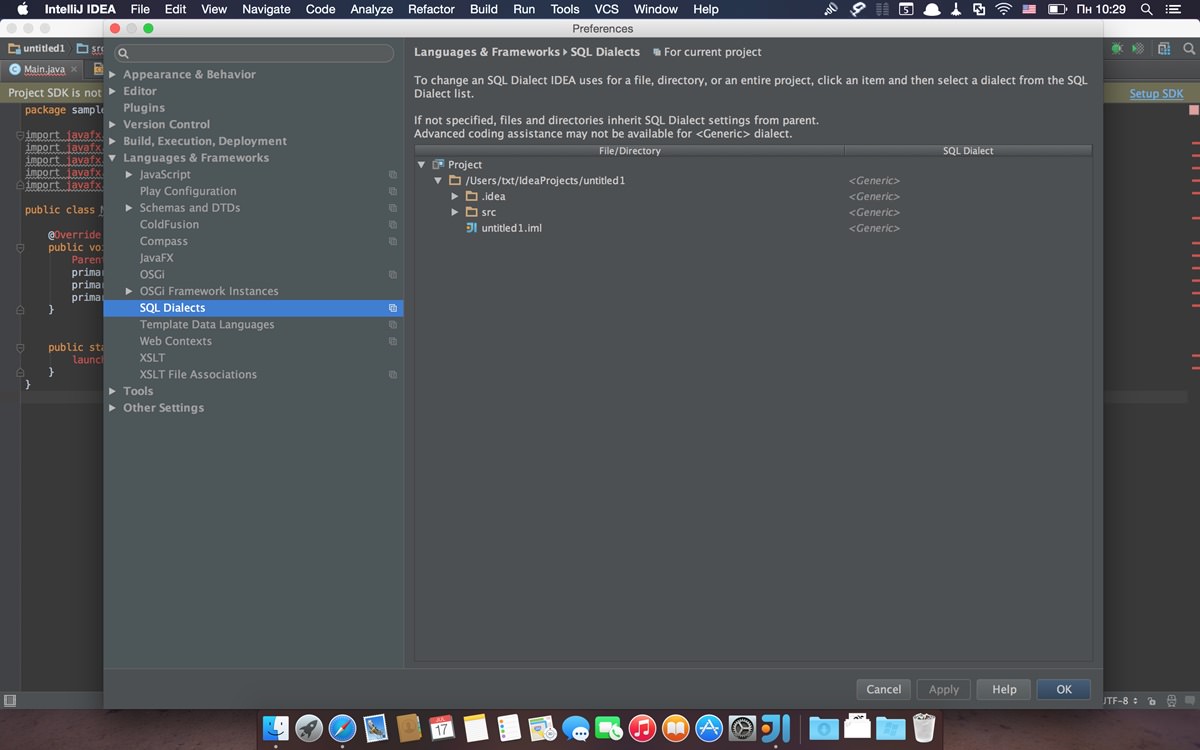1200x750 pixels.
Task: Collapse the Languages & Frameworks section
Action: click(113, 158)
